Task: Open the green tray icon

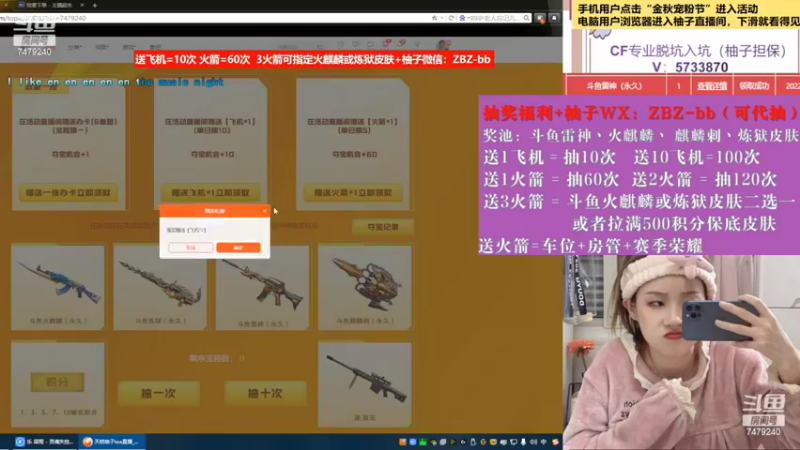Action: click(422, 442)
